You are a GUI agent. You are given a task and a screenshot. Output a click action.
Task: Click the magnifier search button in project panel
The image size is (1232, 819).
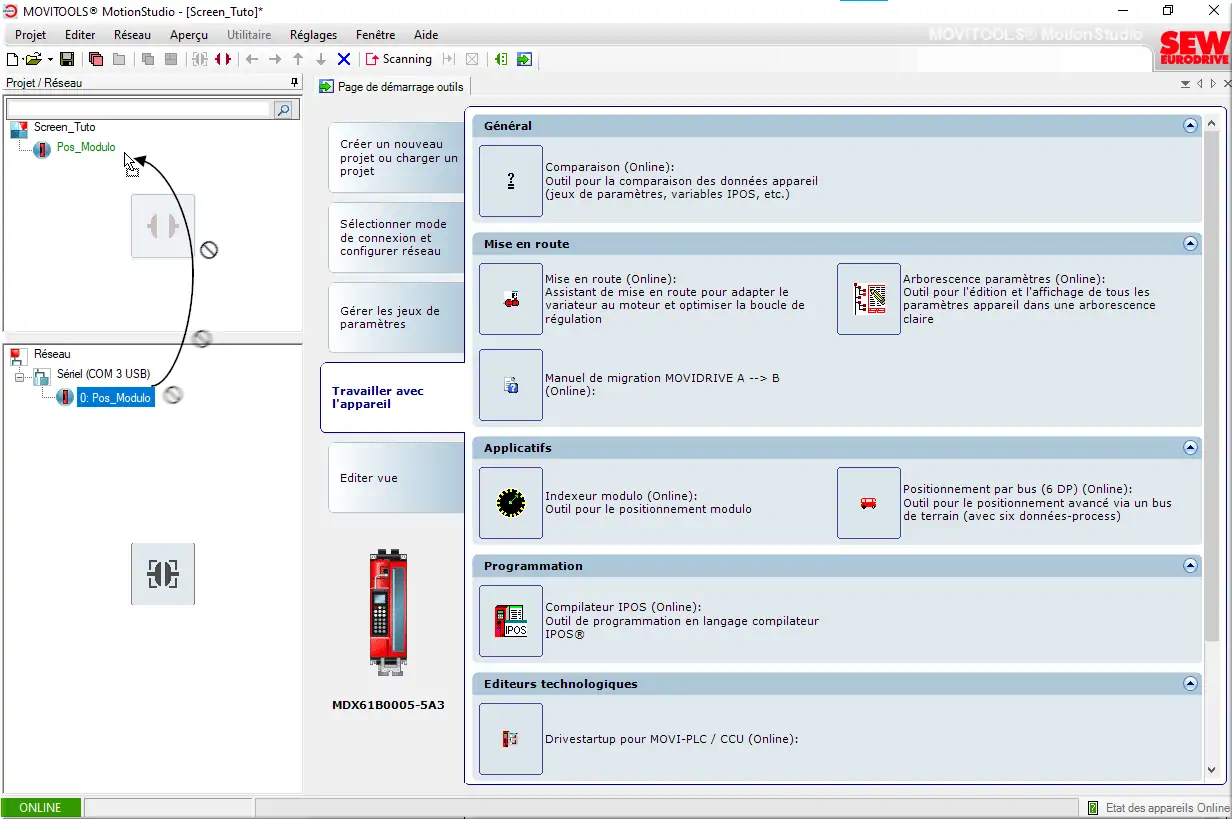283,109
